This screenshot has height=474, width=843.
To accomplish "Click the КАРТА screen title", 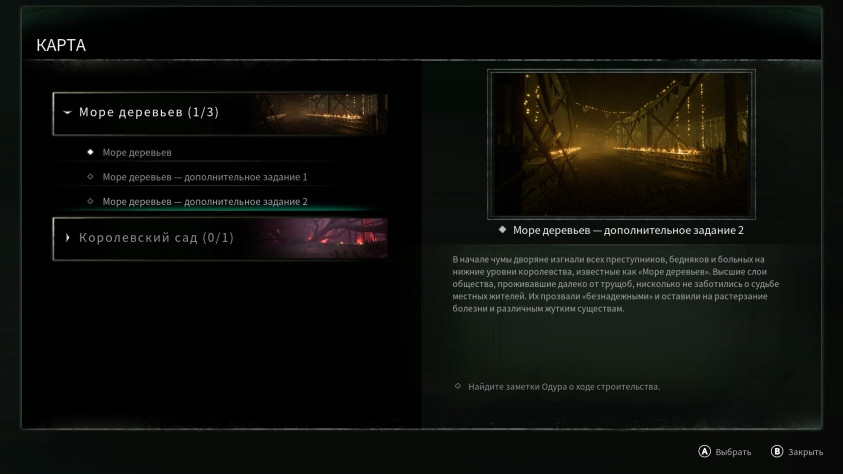I will click(x=61, y=46).
